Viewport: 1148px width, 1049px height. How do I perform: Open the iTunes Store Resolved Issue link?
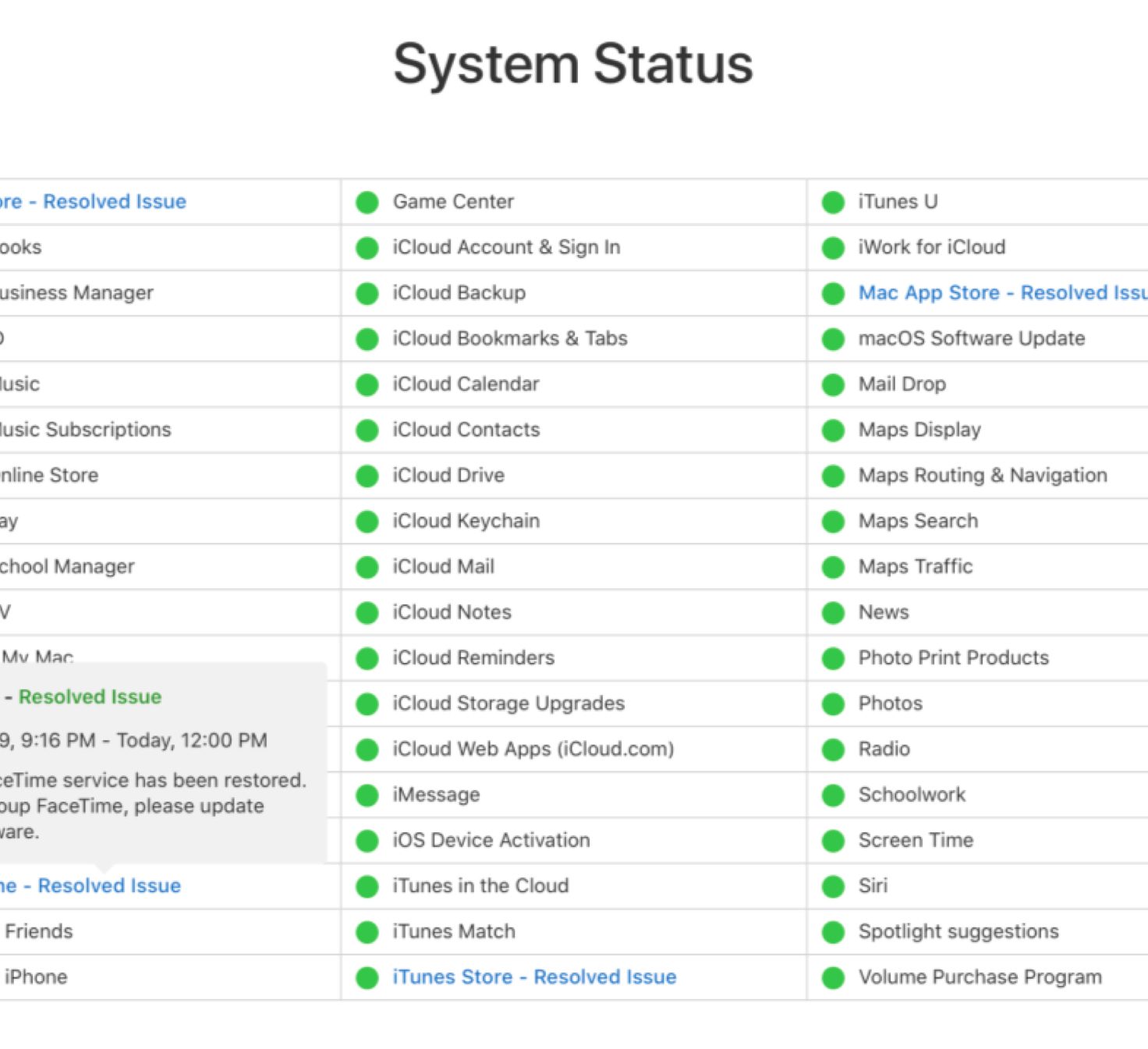[534, 977]
